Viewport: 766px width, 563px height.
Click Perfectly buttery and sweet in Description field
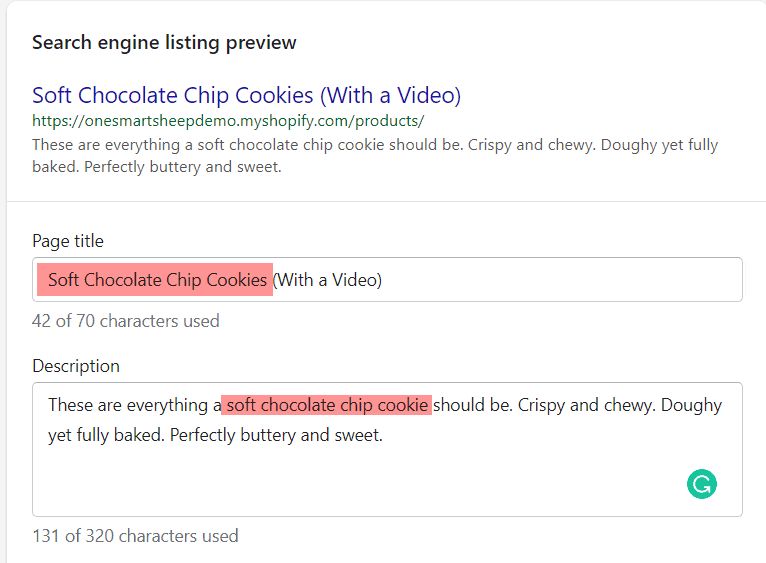pos(276,435)
